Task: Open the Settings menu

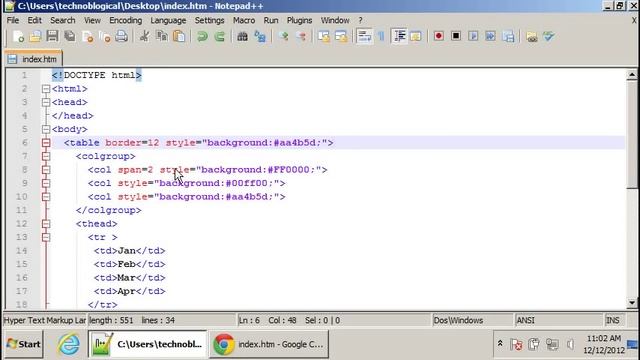Action: click(209, 20)
